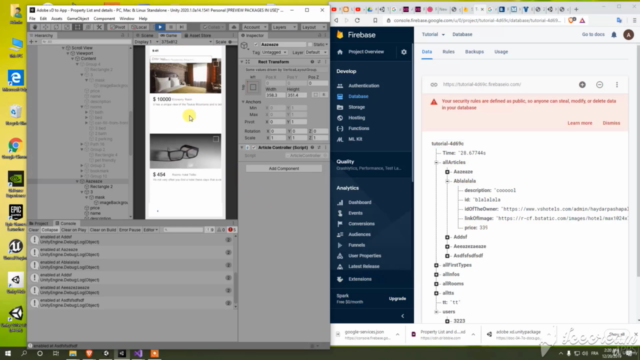Switch to the Rules tab

pos(448,52)
